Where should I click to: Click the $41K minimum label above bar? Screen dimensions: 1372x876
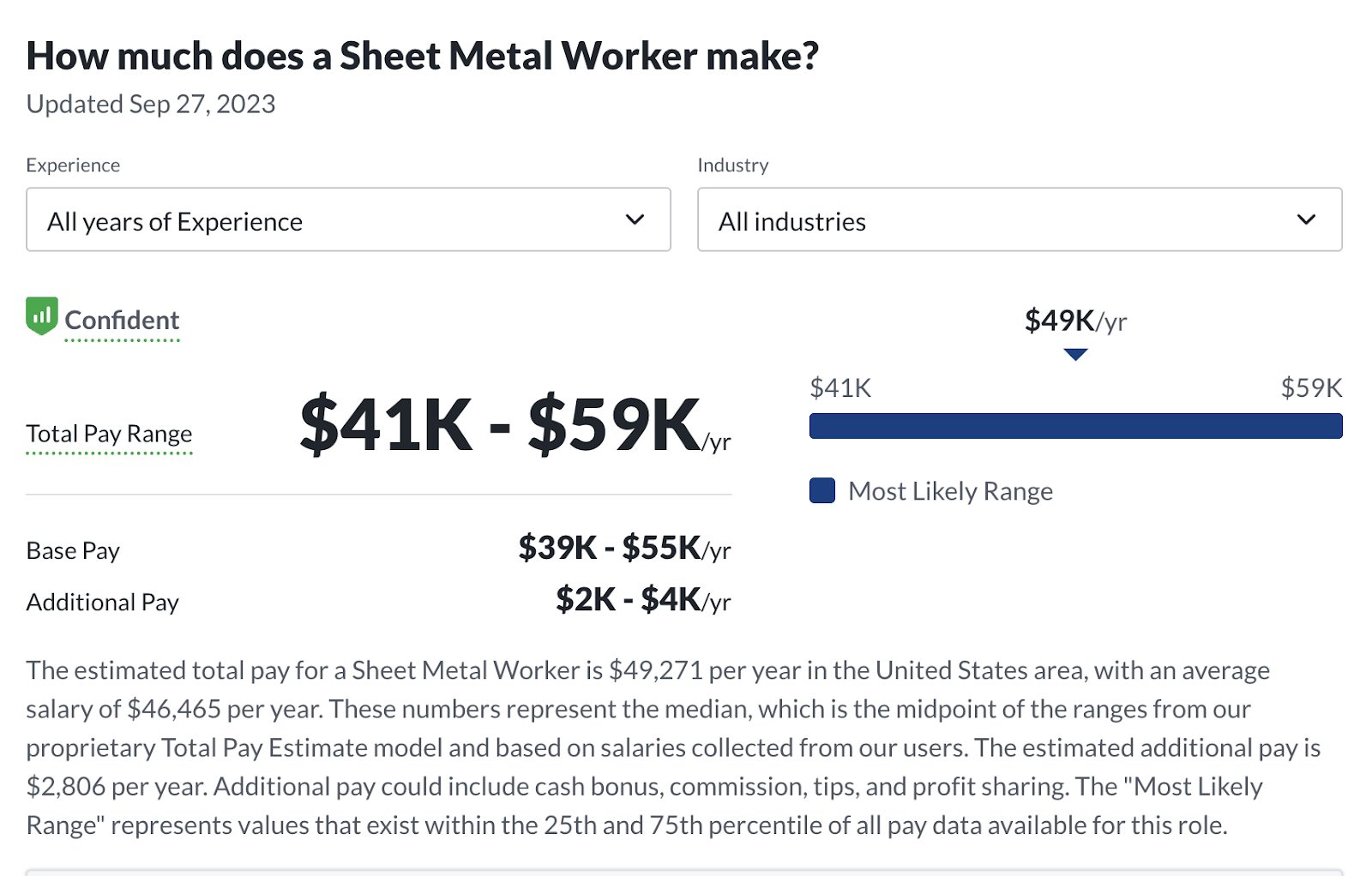(840, 388)
